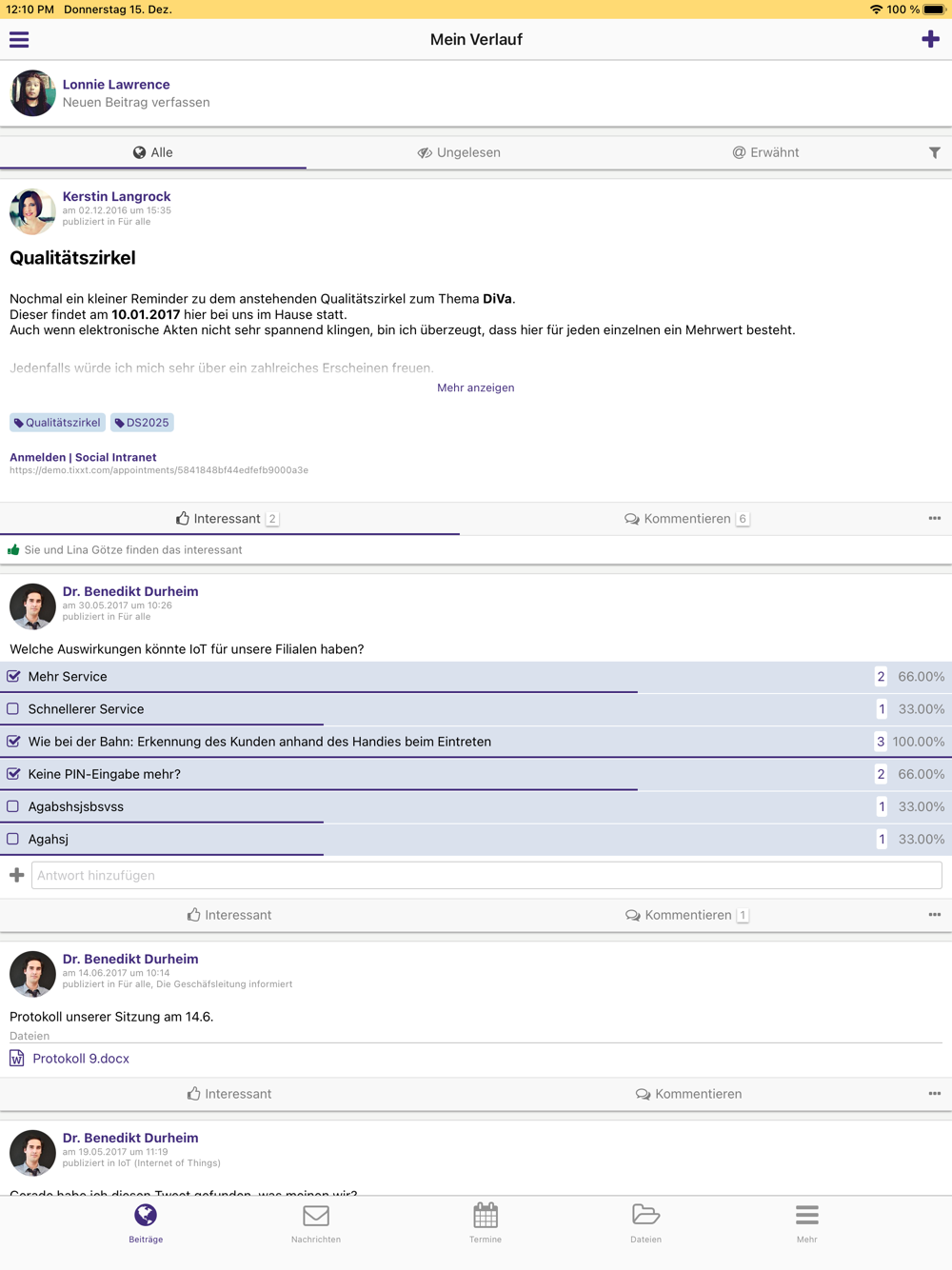Uncheck the Mehr Service poll option
The width and height of the screenshot is (952, 1270).
coord(13,677)
